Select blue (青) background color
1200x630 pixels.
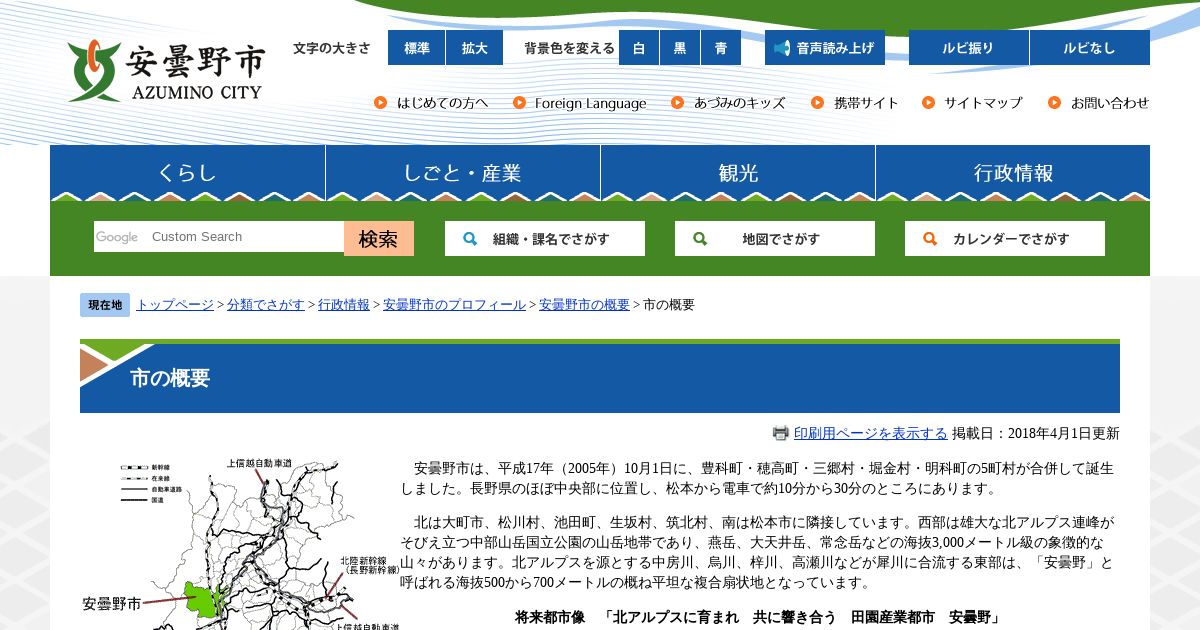click(721, 48)
